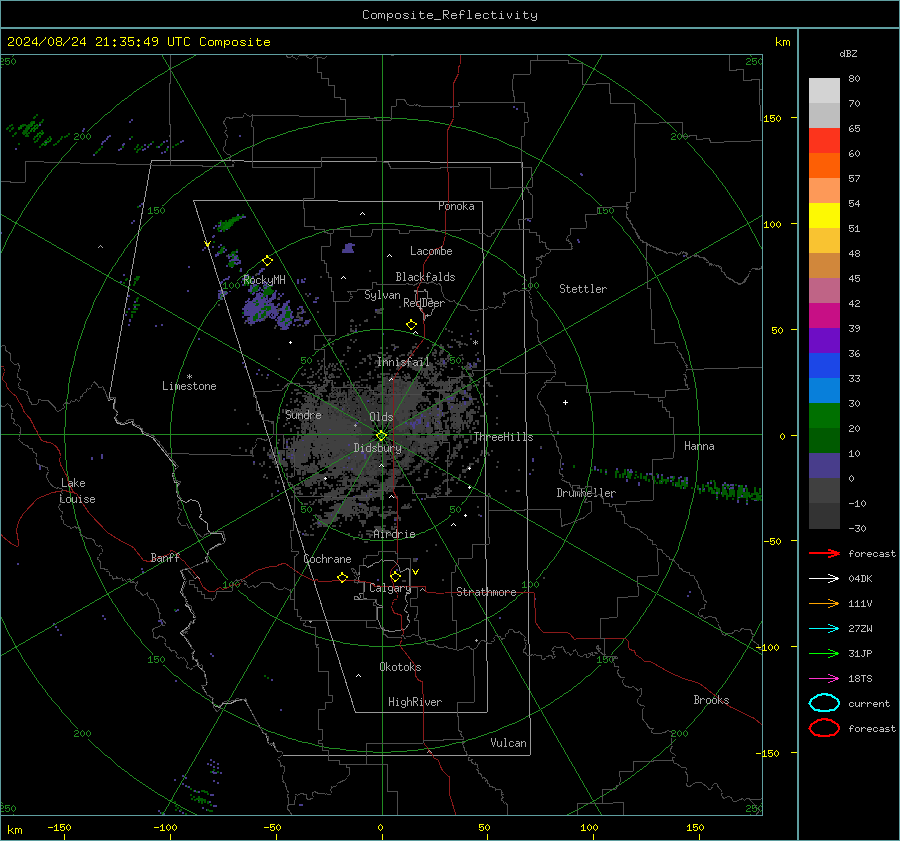Click the red forecast arrow in legend
The width and height of the screenshot is (900, 841).
pos(824,553)
